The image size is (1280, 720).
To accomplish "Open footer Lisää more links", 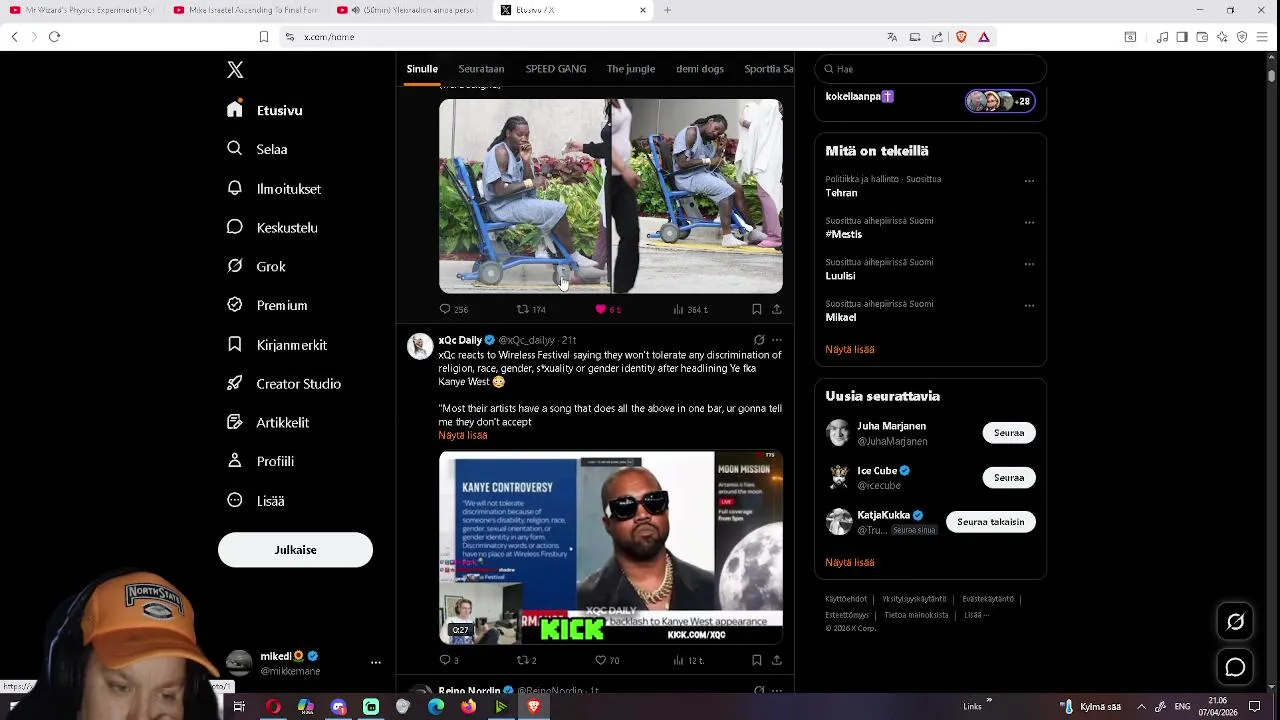I will coord(976,615).
